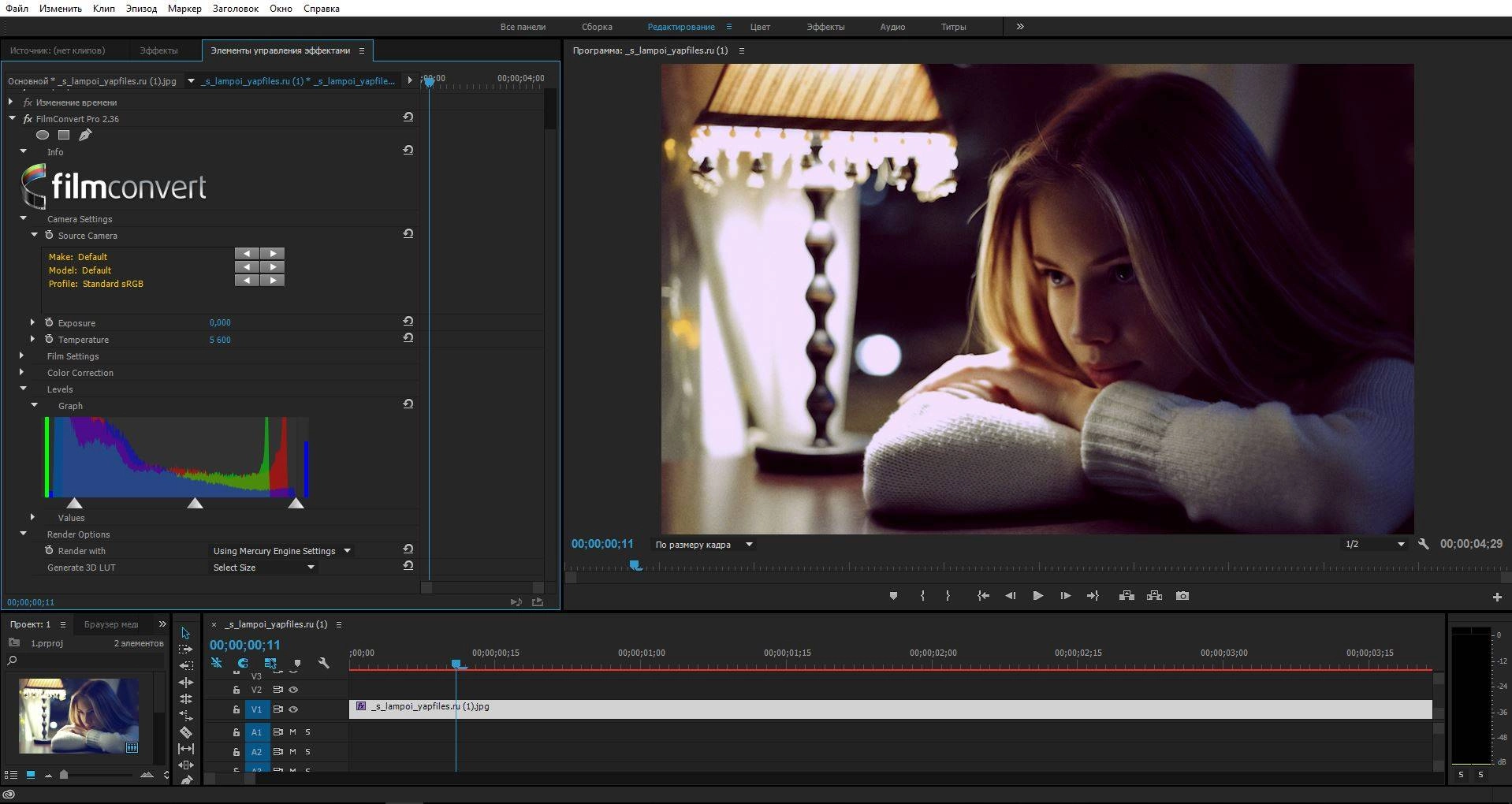Mute audio track A1
This screenshot has width=1512, height=804.
[x=292, y=731]
